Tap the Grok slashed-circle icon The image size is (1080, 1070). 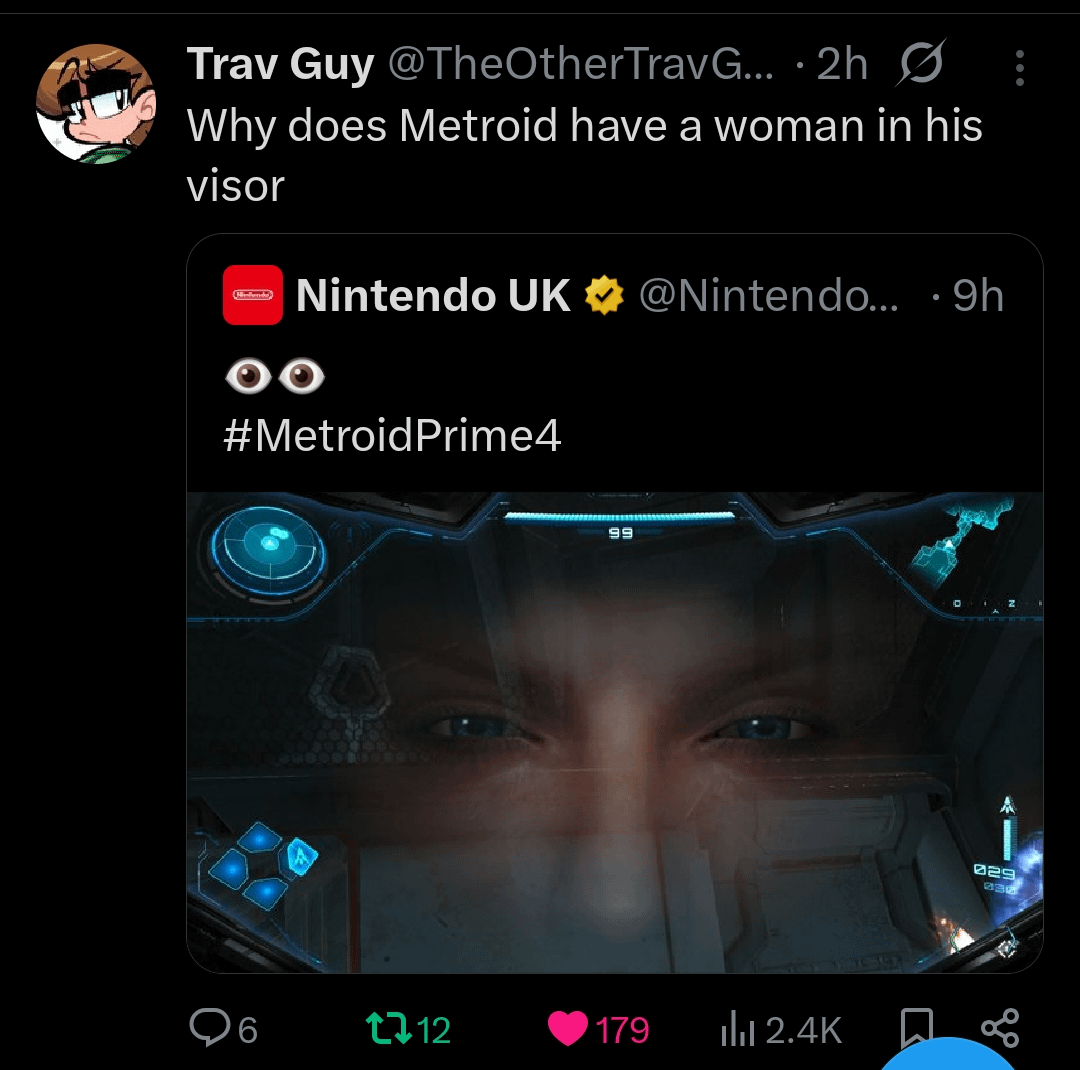click(x=921, y=67)
